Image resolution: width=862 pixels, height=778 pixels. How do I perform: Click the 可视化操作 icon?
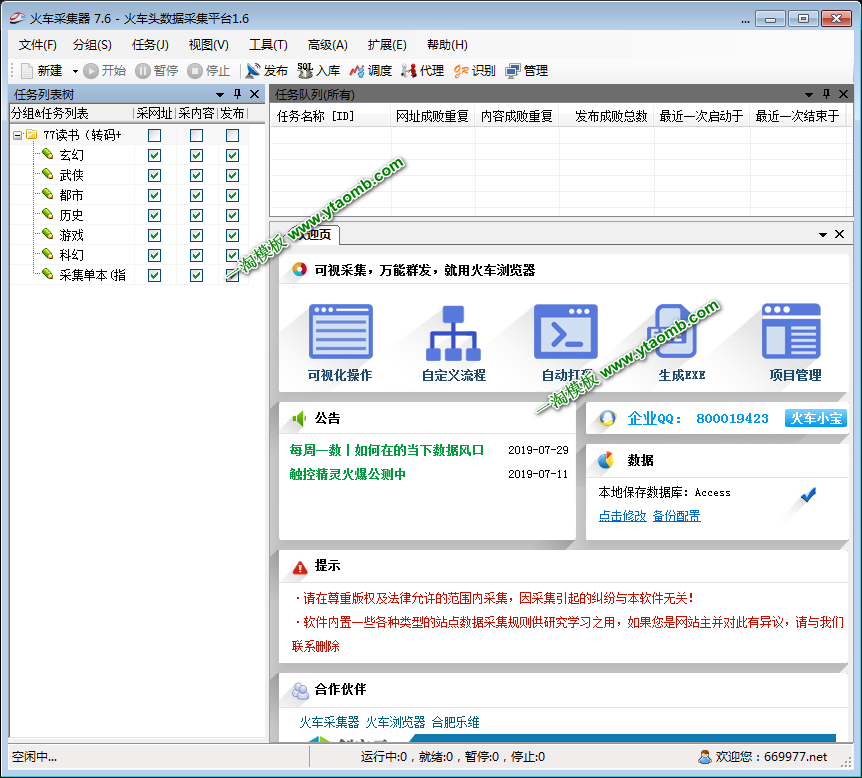click(341, 332)
